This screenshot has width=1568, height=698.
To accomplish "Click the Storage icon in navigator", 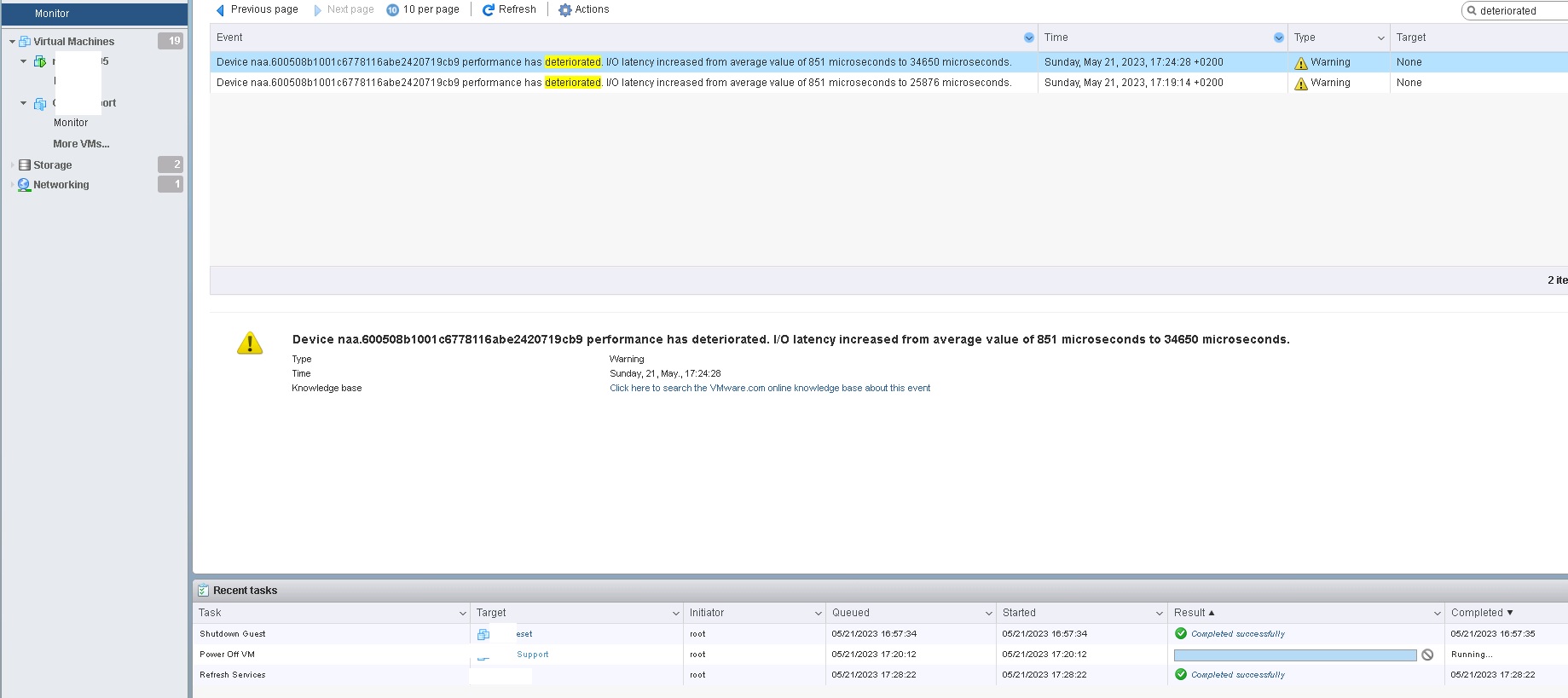I will 25,165.
